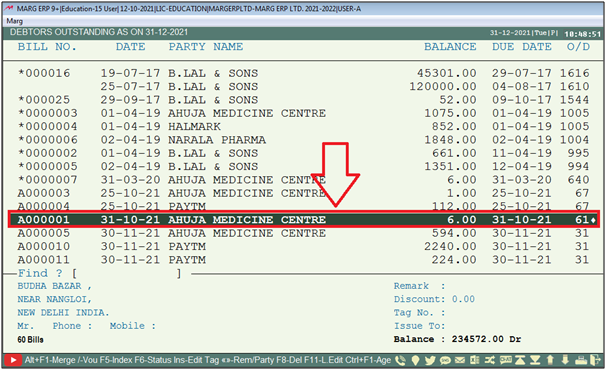The height and width of the screenshot is (370, 607).
Task: Select bill A000005 row
Action: pyautogui.click(x=304, y=233)
